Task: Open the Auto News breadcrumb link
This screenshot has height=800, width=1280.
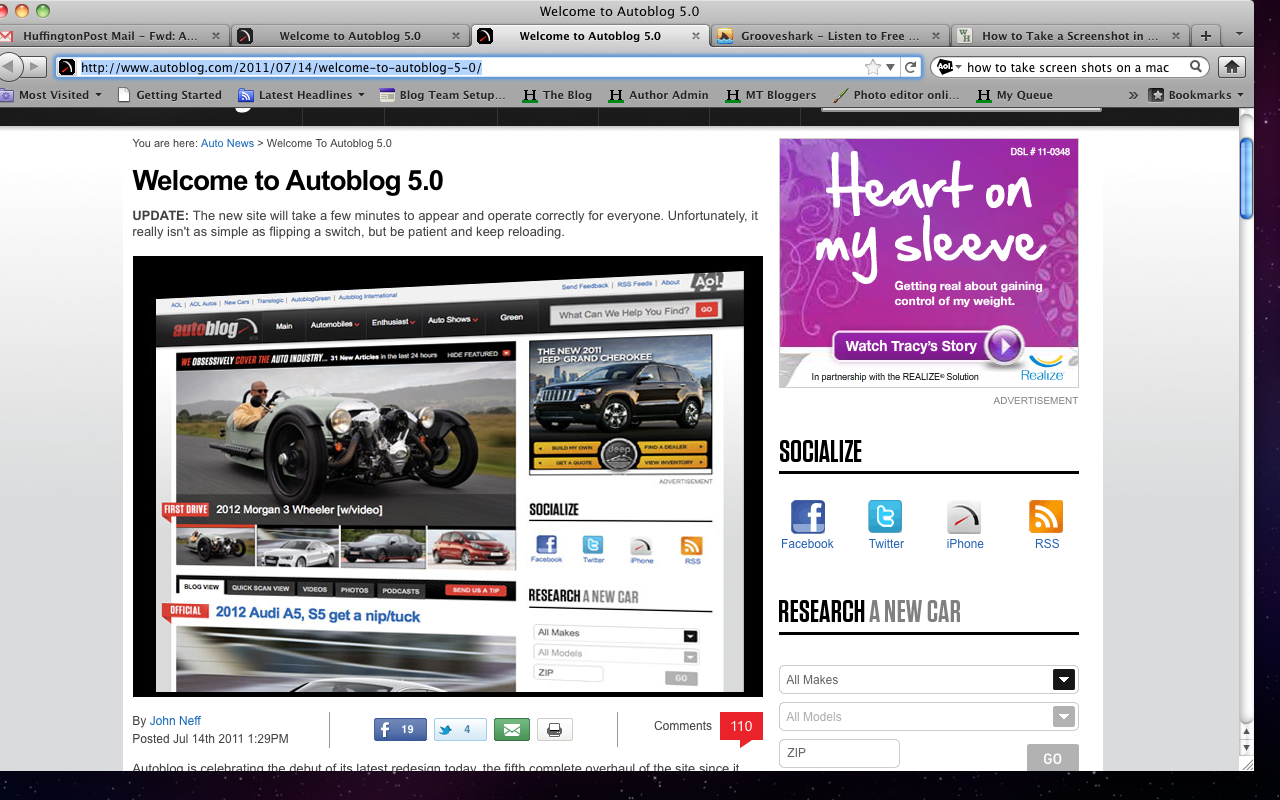Action: (x=227, y=143)
